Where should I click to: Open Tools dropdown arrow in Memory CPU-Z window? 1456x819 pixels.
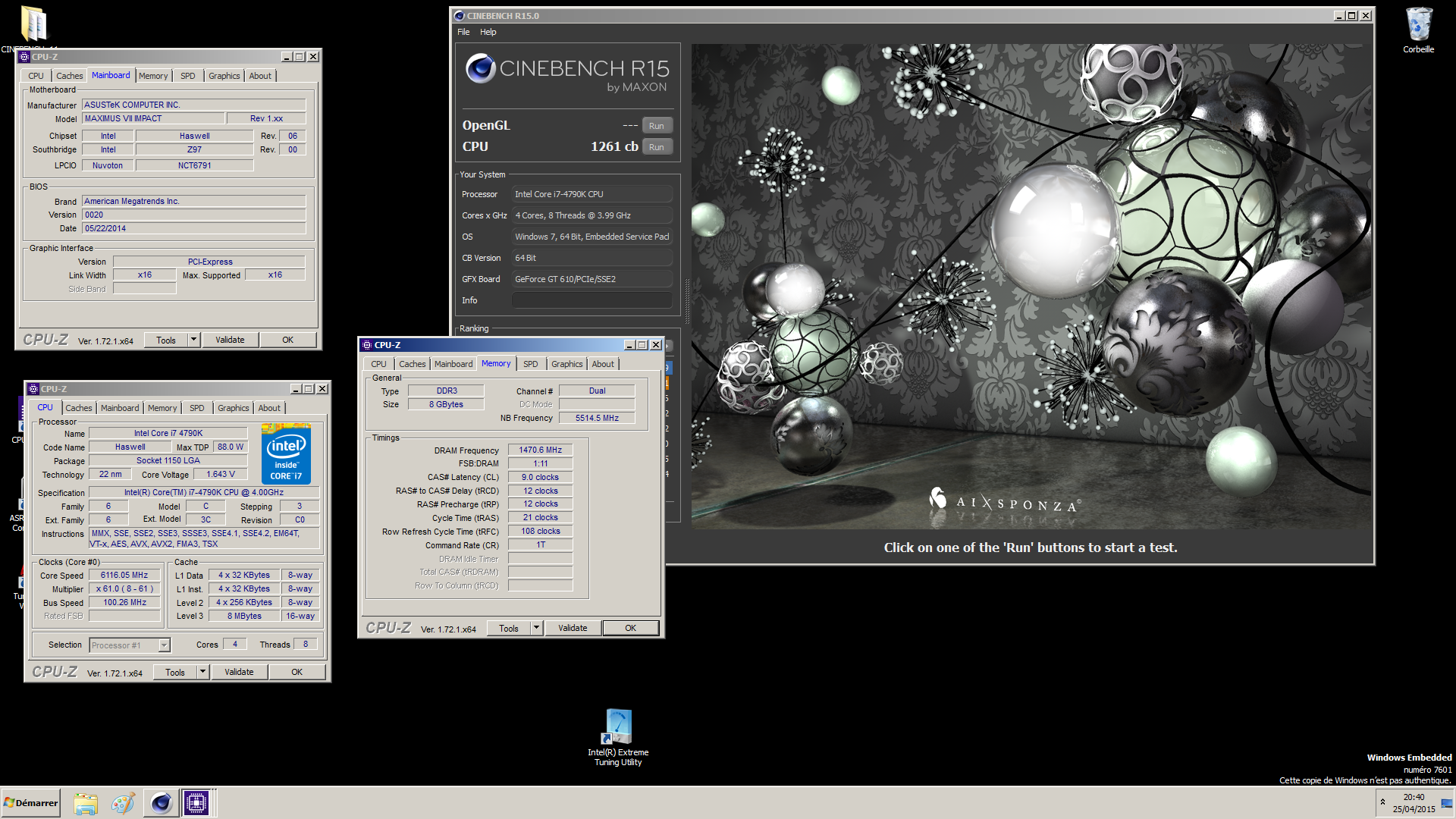(536, 628)
